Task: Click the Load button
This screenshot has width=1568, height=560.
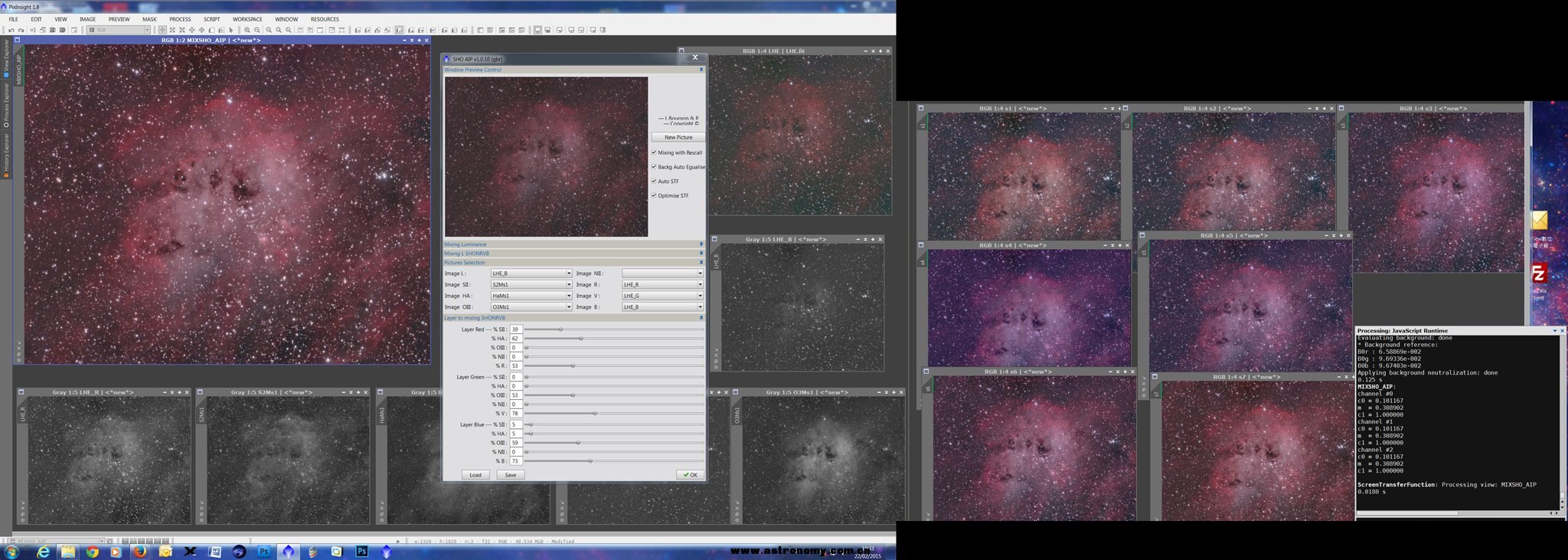Action: [x=475, y=475]
